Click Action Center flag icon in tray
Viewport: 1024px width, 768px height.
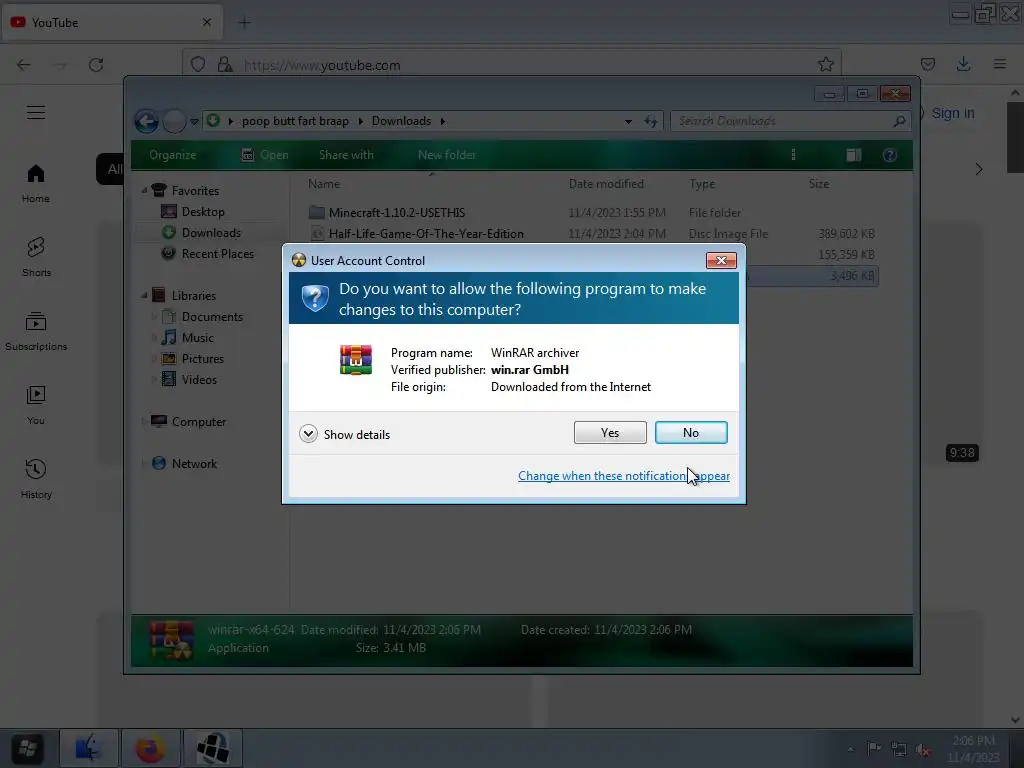[874, 748]
